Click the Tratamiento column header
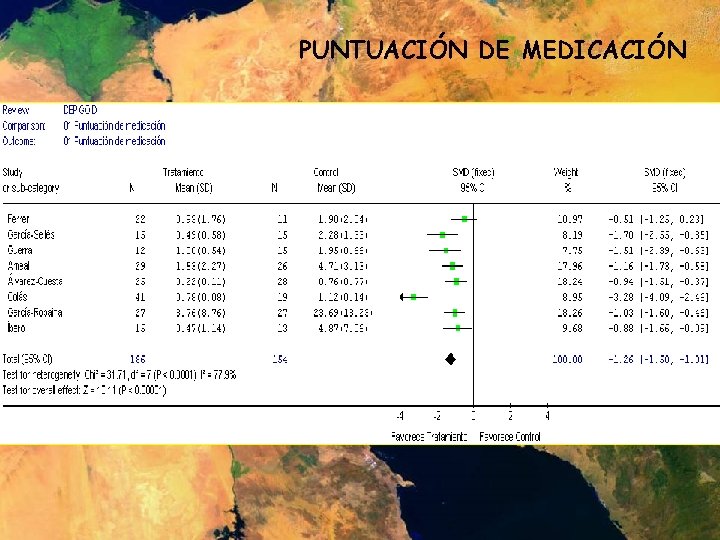This screenshot has height=540, width=720. click(x=183, y=172)
